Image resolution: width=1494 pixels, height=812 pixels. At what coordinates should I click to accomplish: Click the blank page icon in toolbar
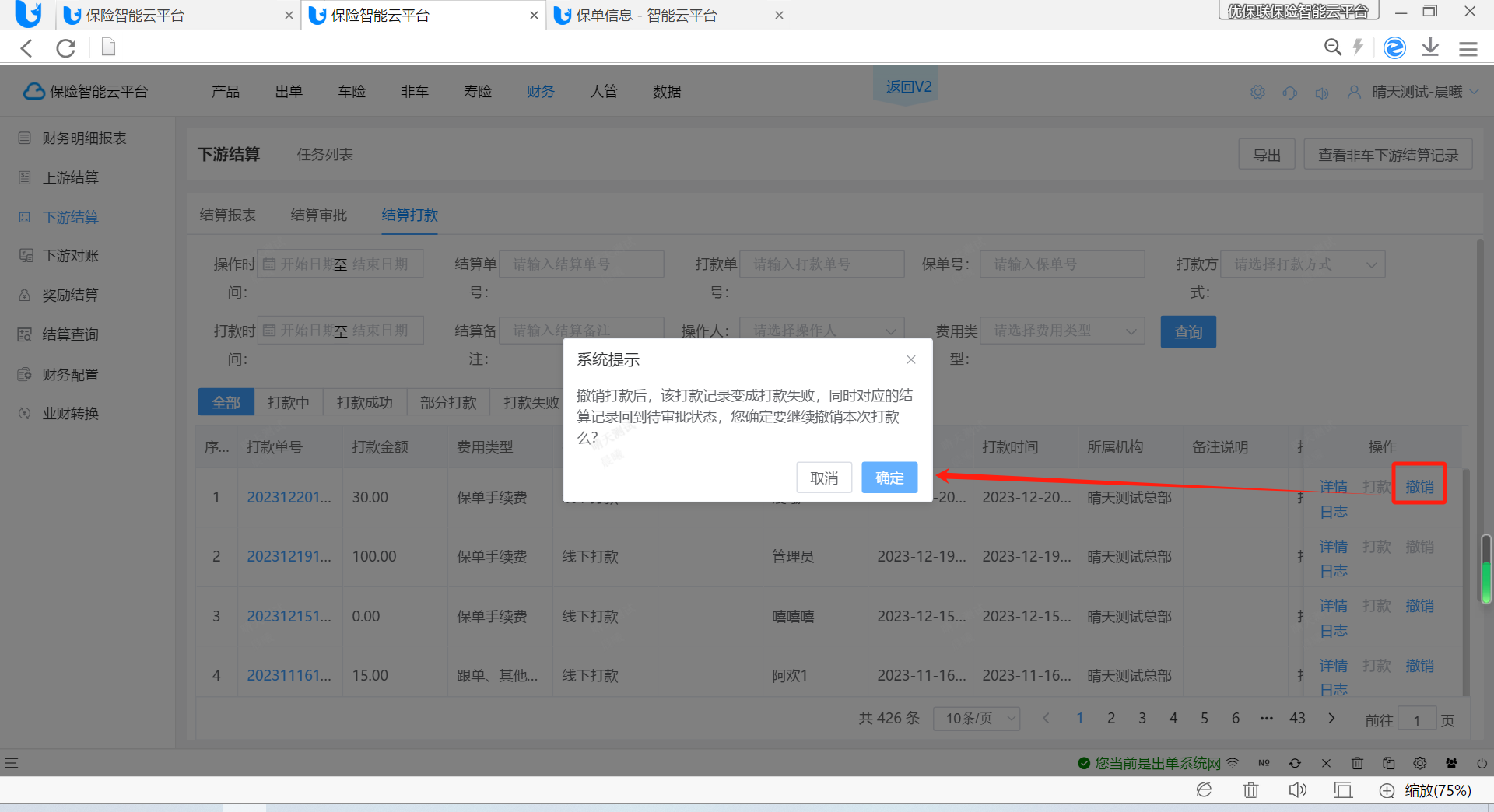[109, 47]
